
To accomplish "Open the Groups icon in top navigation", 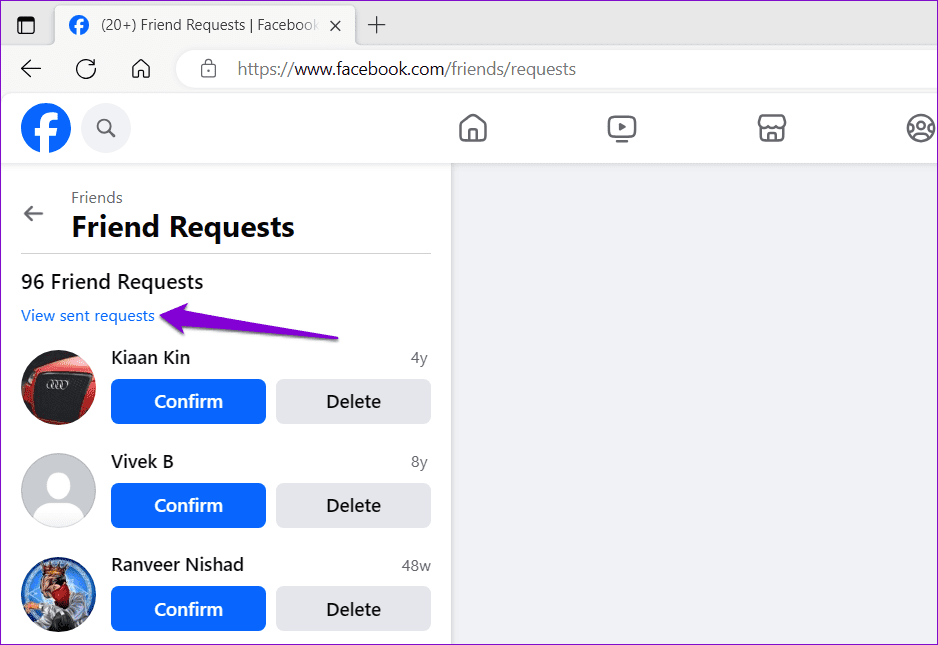I will click(920, 128).
